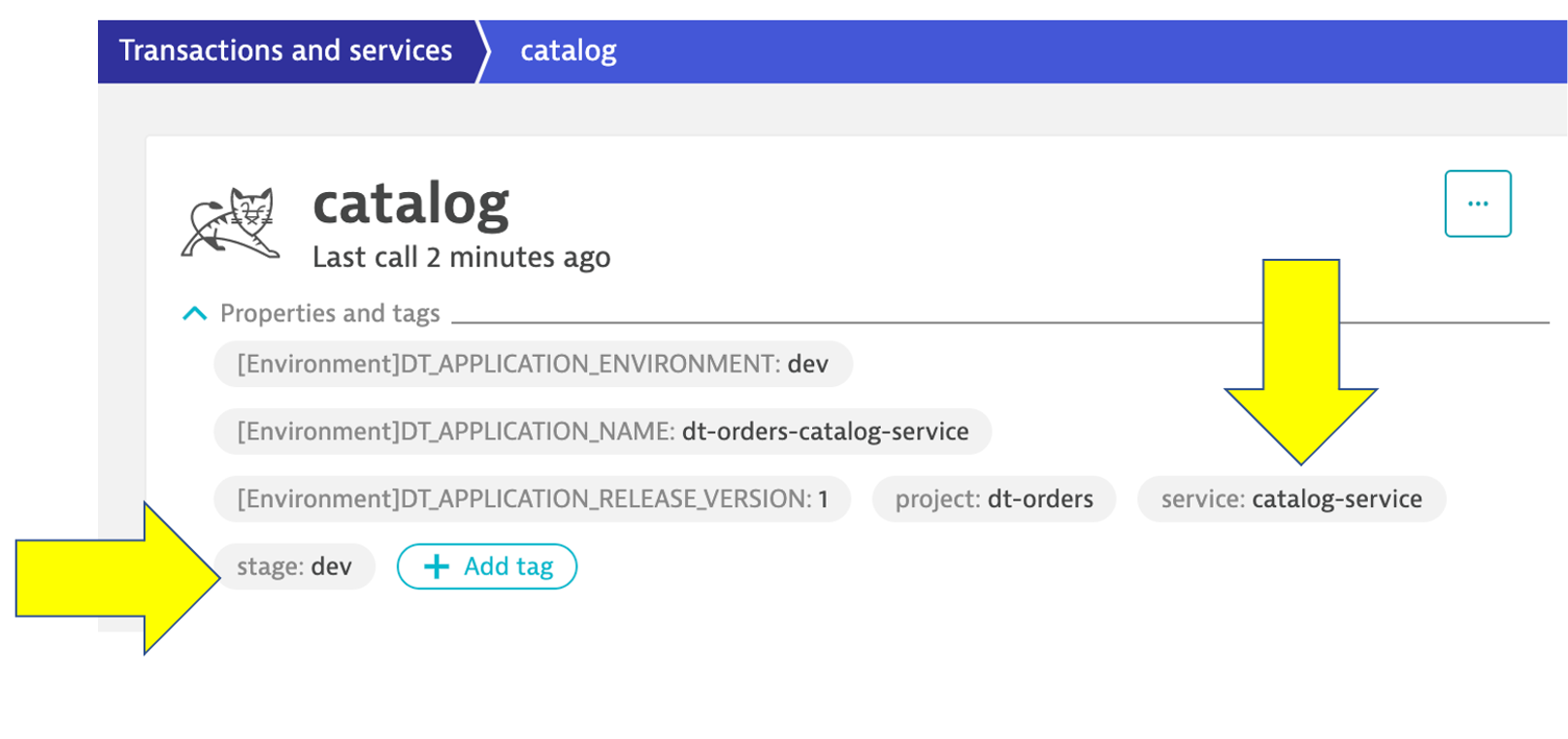The image size is (1568, 739).
Task: Click the service: catalog-service tag
Action: click(1290, 498)
